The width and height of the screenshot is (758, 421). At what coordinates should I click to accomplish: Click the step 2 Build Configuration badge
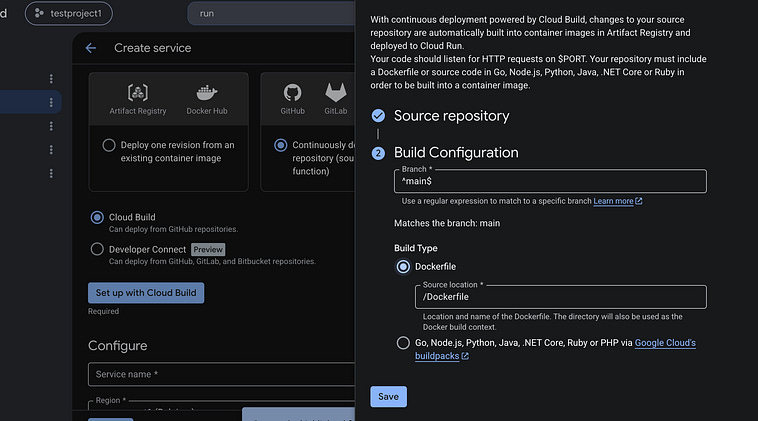(x=378, y=153)
